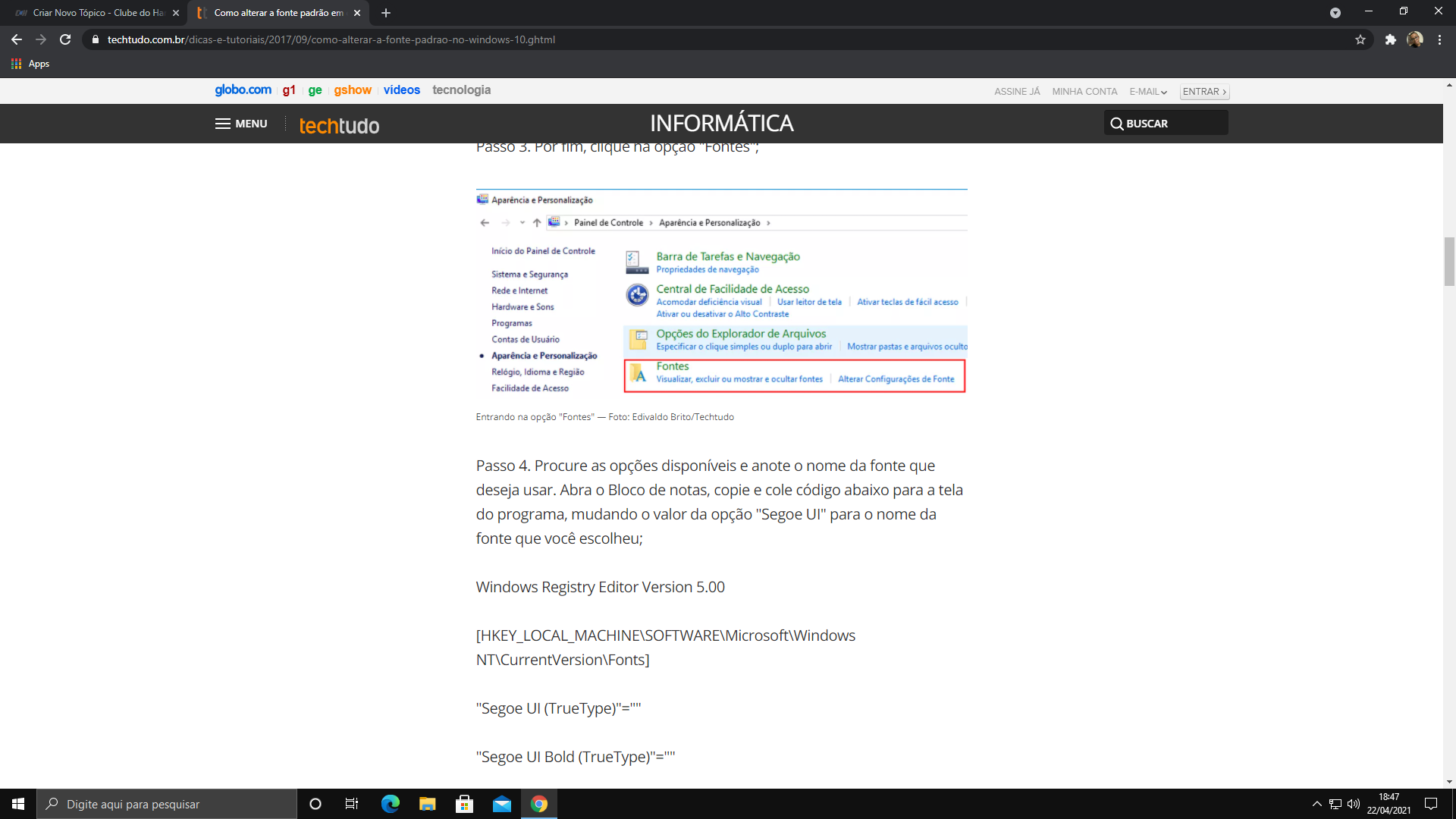The image size is (1456, 819).
Task: Open the tecnologia link
Action: coord(461,90)
